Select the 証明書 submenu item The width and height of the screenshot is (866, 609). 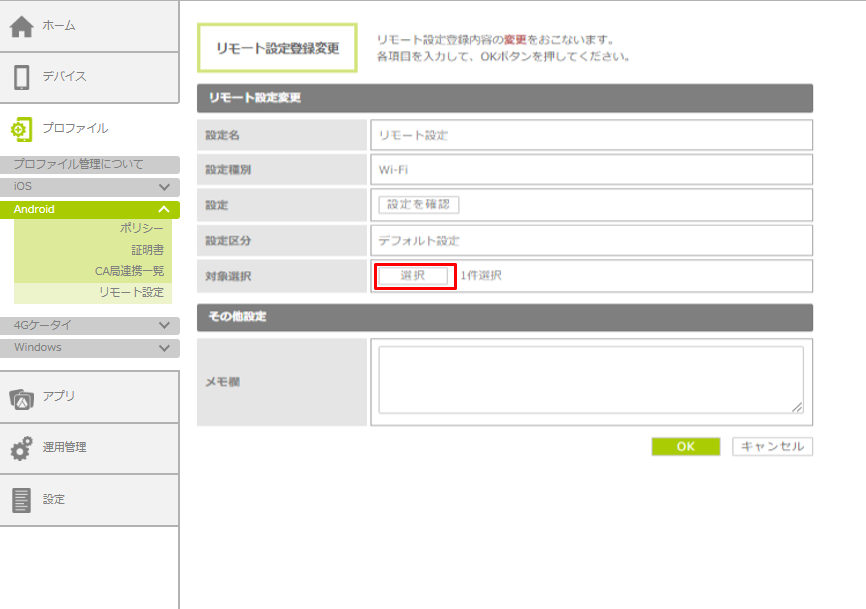click(x=147, y=250)
